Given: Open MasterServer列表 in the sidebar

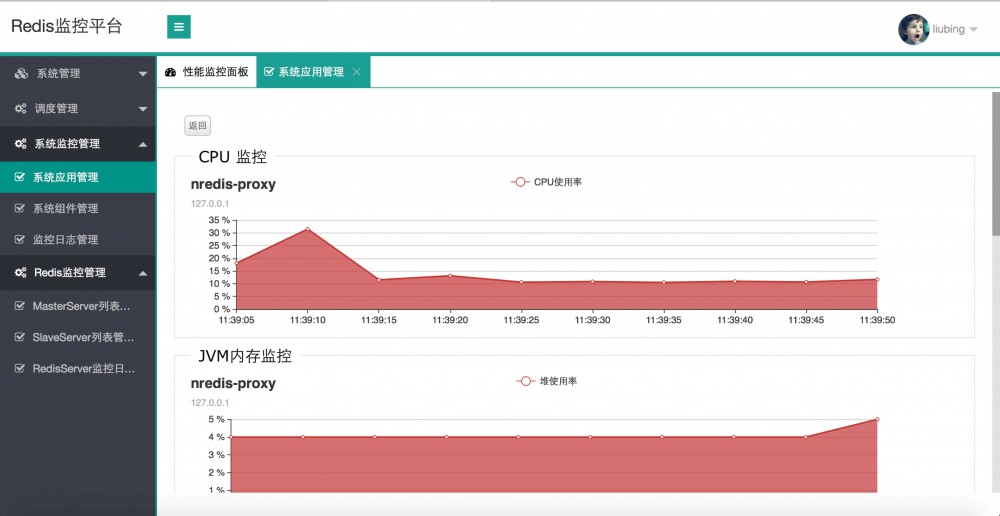Looking at the screenshot, I should pos(78,306).
